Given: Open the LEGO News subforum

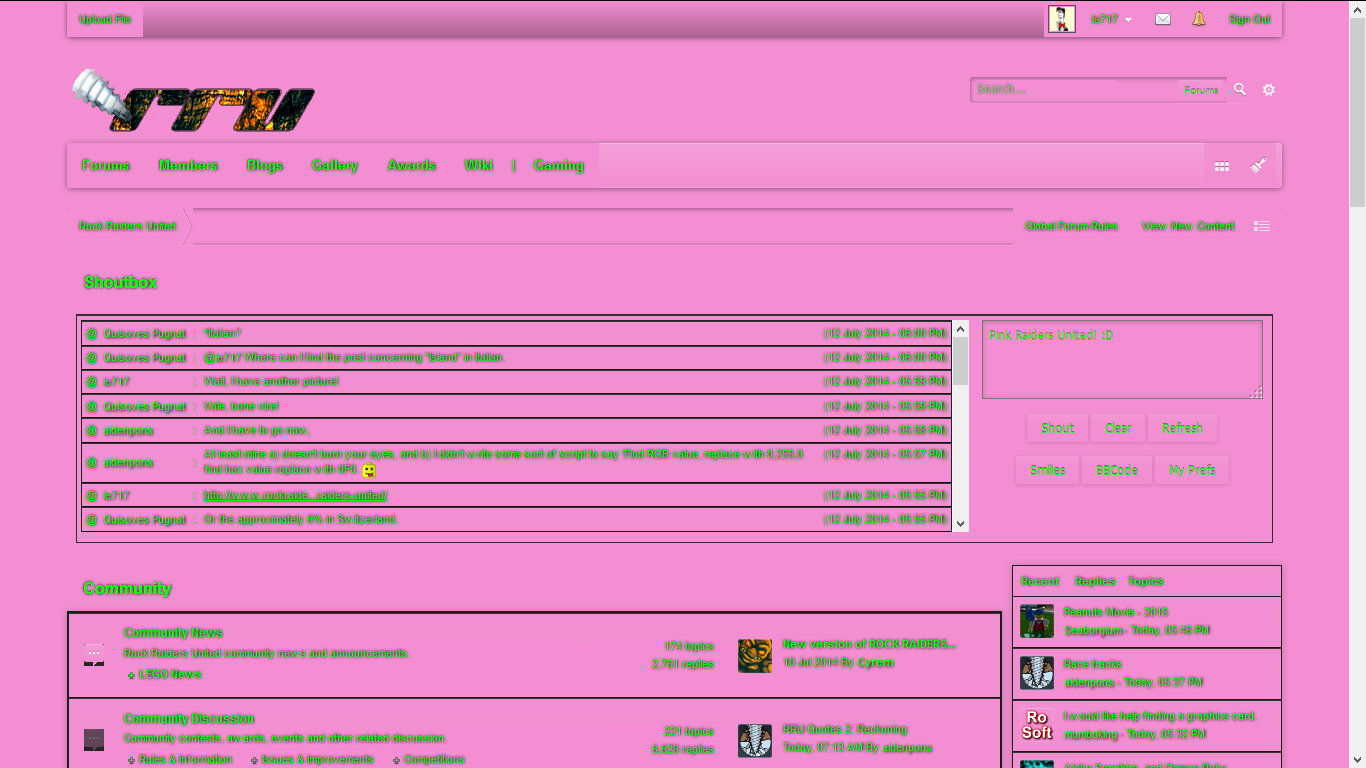Looking at the screenshot, I should pos(170,675).
